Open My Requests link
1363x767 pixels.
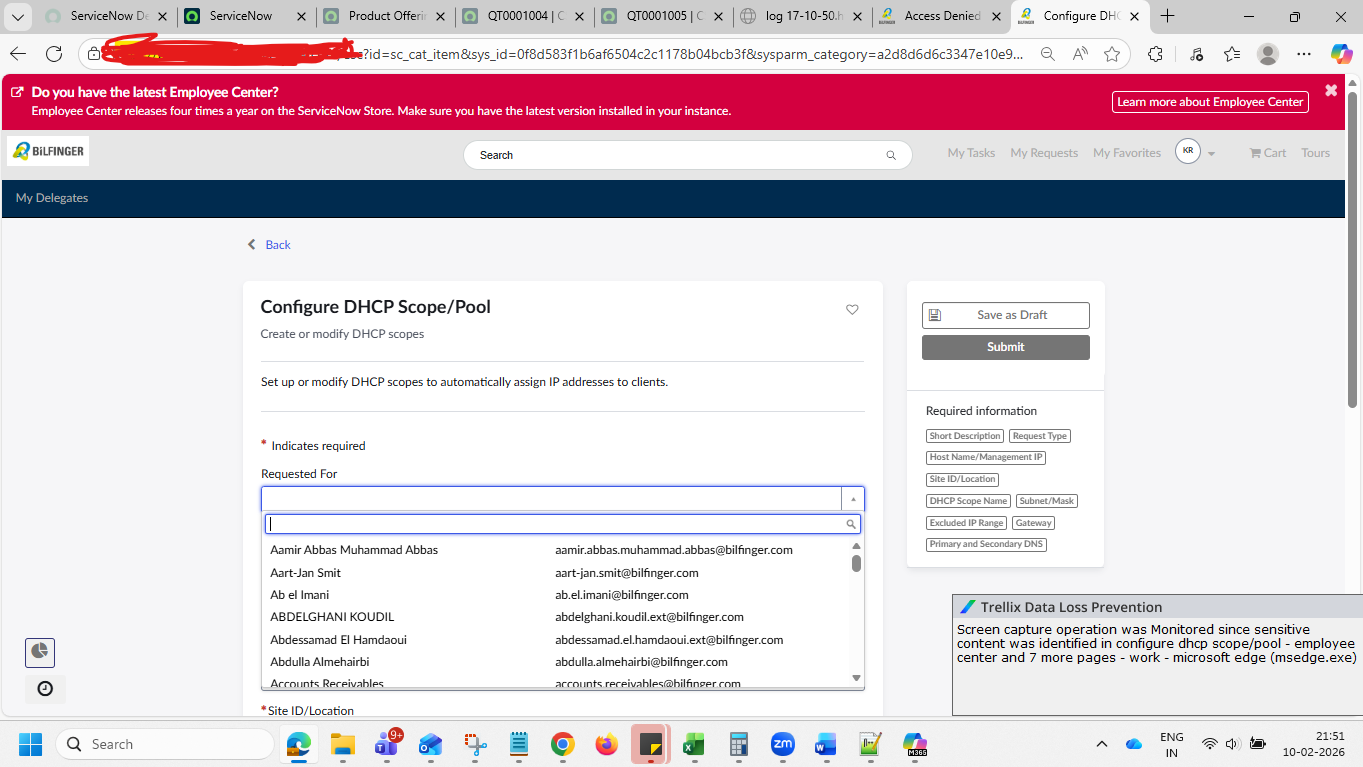(1044, 153)
